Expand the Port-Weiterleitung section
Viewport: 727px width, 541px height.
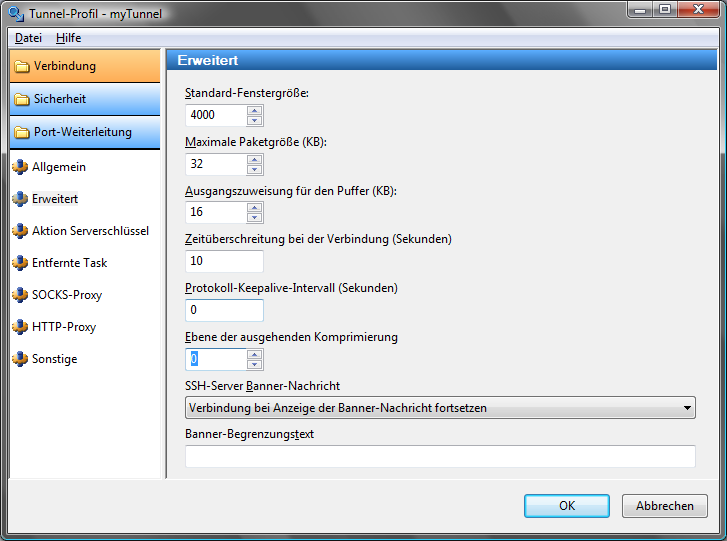point(84,132)
